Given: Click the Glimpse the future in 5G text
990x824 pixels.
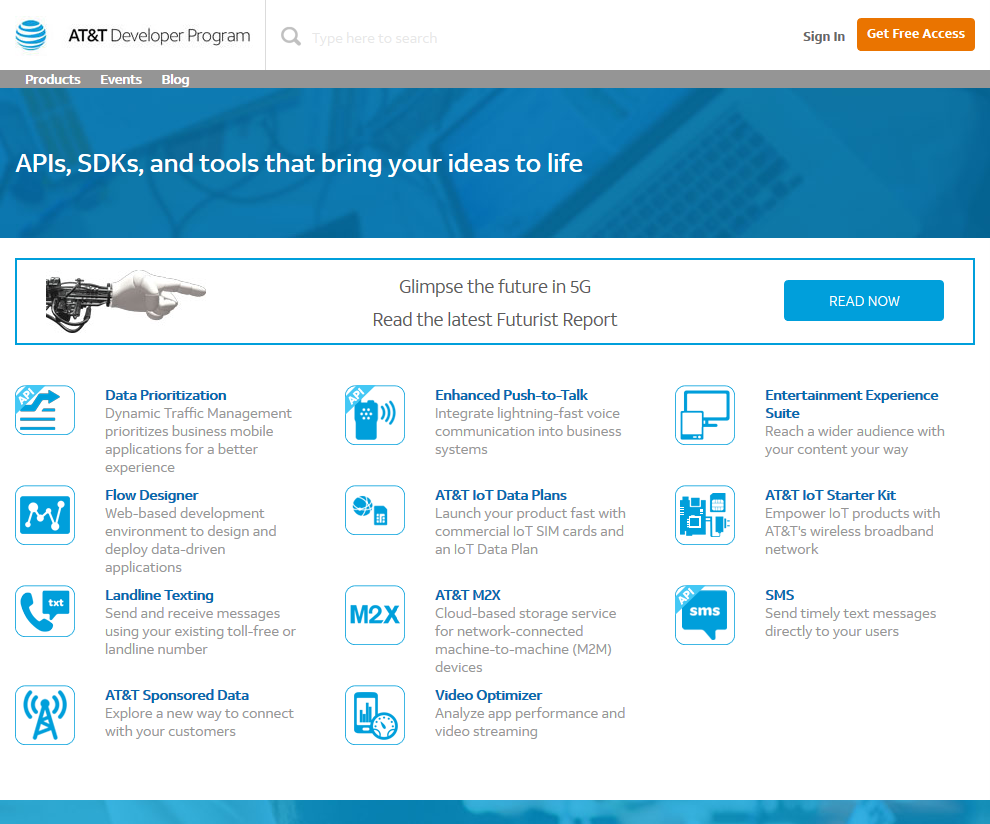Looking at the screenshot, I should pos(494,287).
